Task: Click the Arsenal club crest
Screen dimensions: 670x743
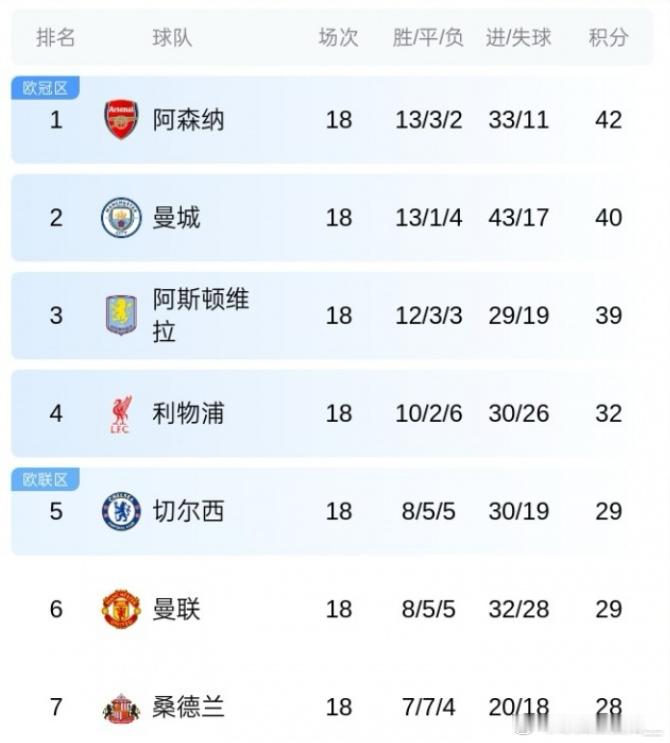Action: (x=121, y=119)
